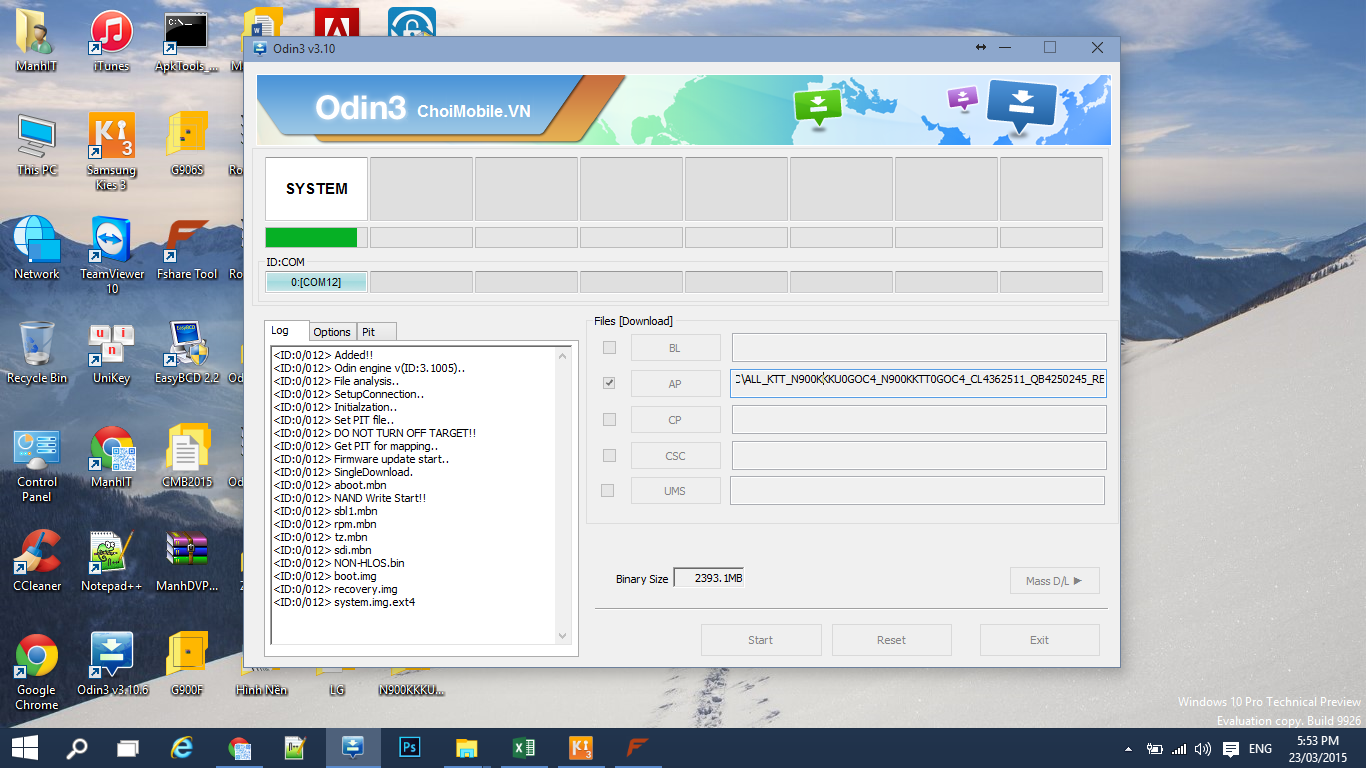Image resolution: width=1366 pixels, height=768 pixels.
Task: Switch to the Pit tab
Action: point(376,331)
